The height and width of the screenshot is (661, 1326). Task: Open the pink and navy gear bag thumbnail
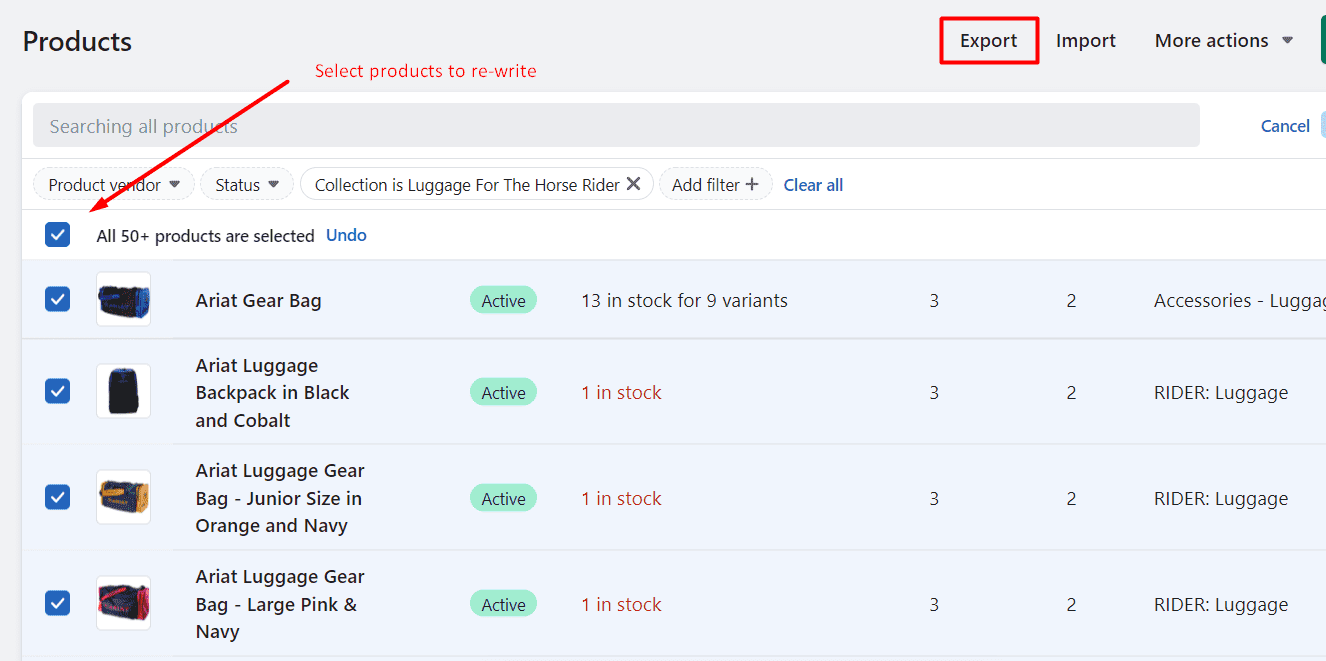click(x=123, y=603)
